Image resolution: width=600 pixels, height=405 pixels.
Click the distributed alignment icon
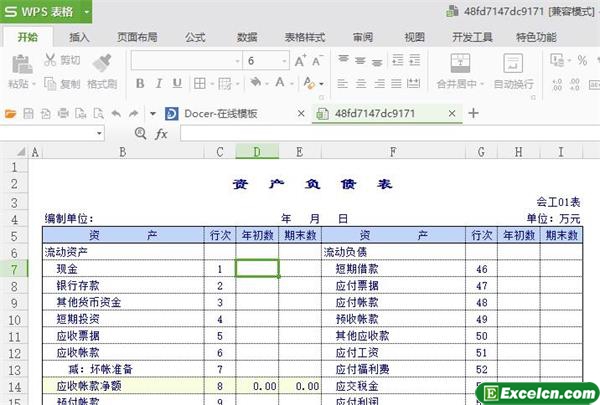[x=414, y=83]
